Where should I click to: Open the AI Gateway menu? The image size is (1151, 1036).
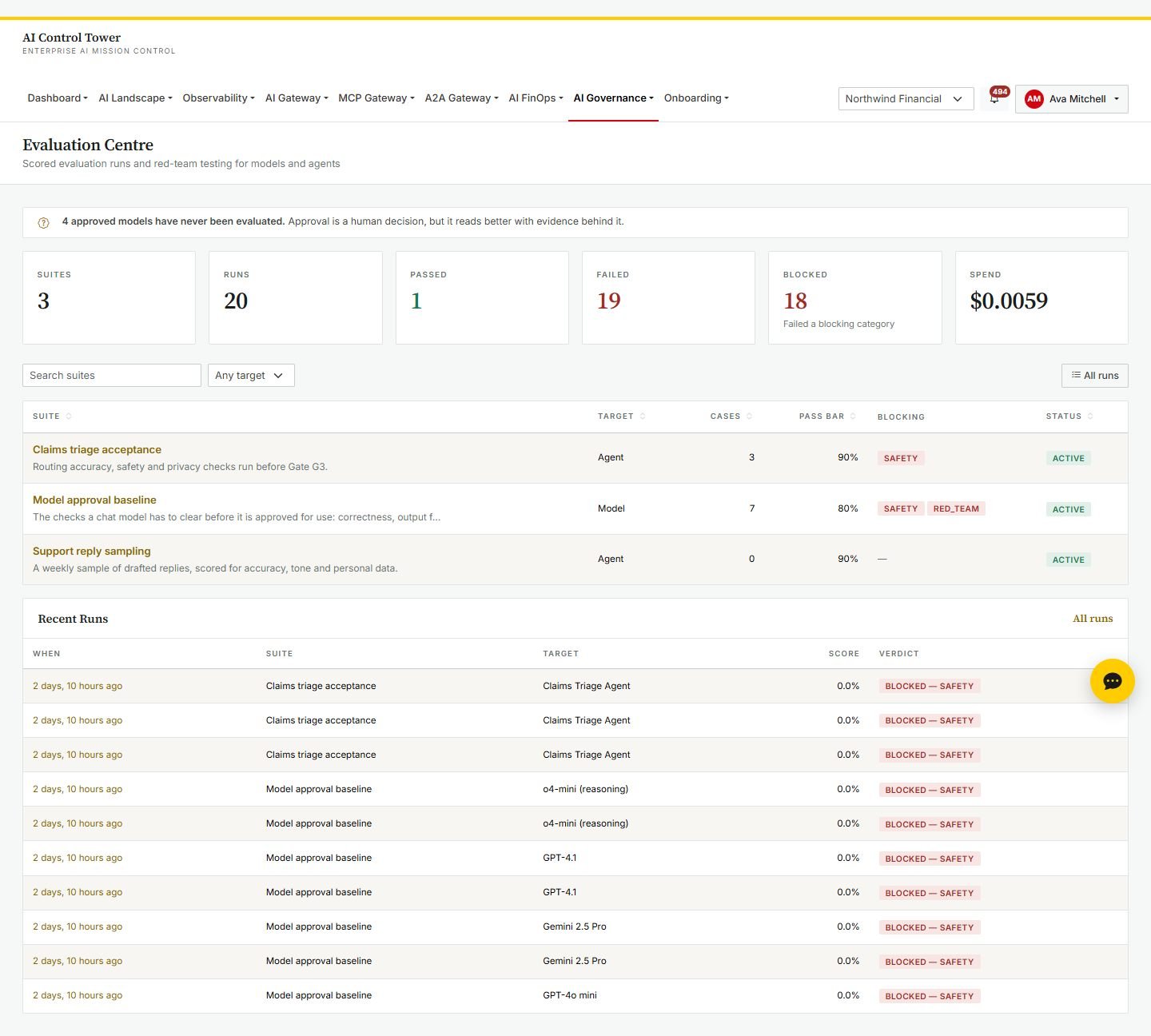297,98
